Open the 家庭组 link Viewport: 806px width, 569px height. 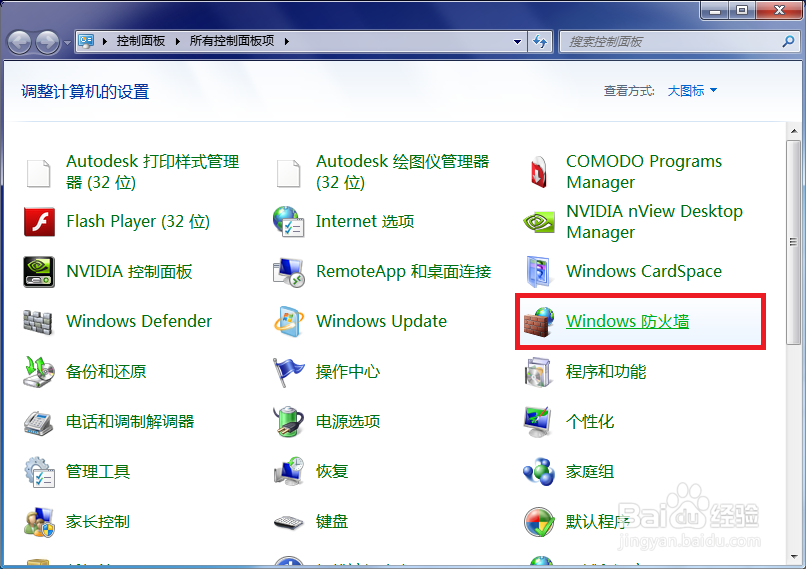click(590, 471)
